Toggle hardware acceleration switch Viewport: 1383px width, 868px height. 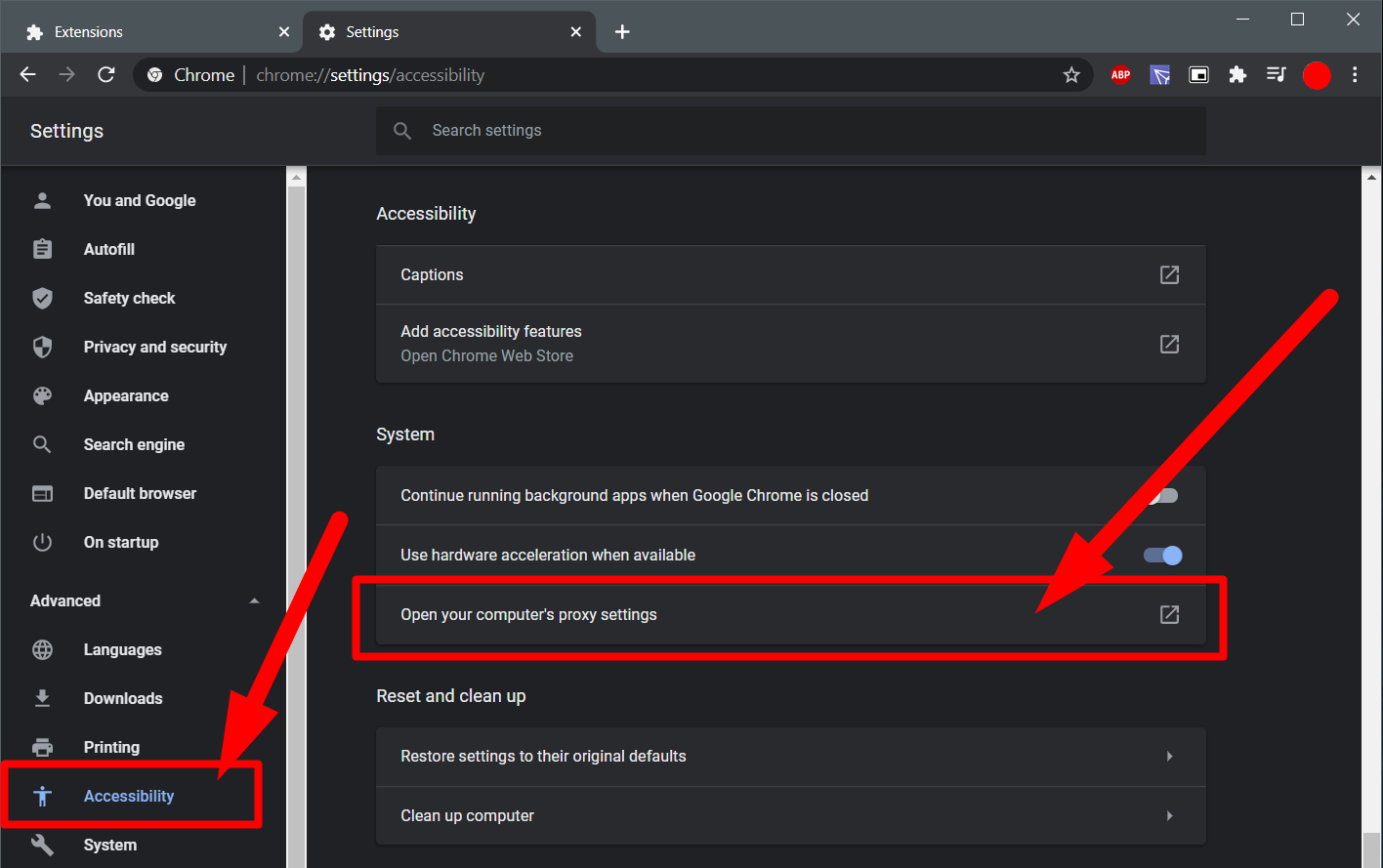click(x=1162, y=555)
